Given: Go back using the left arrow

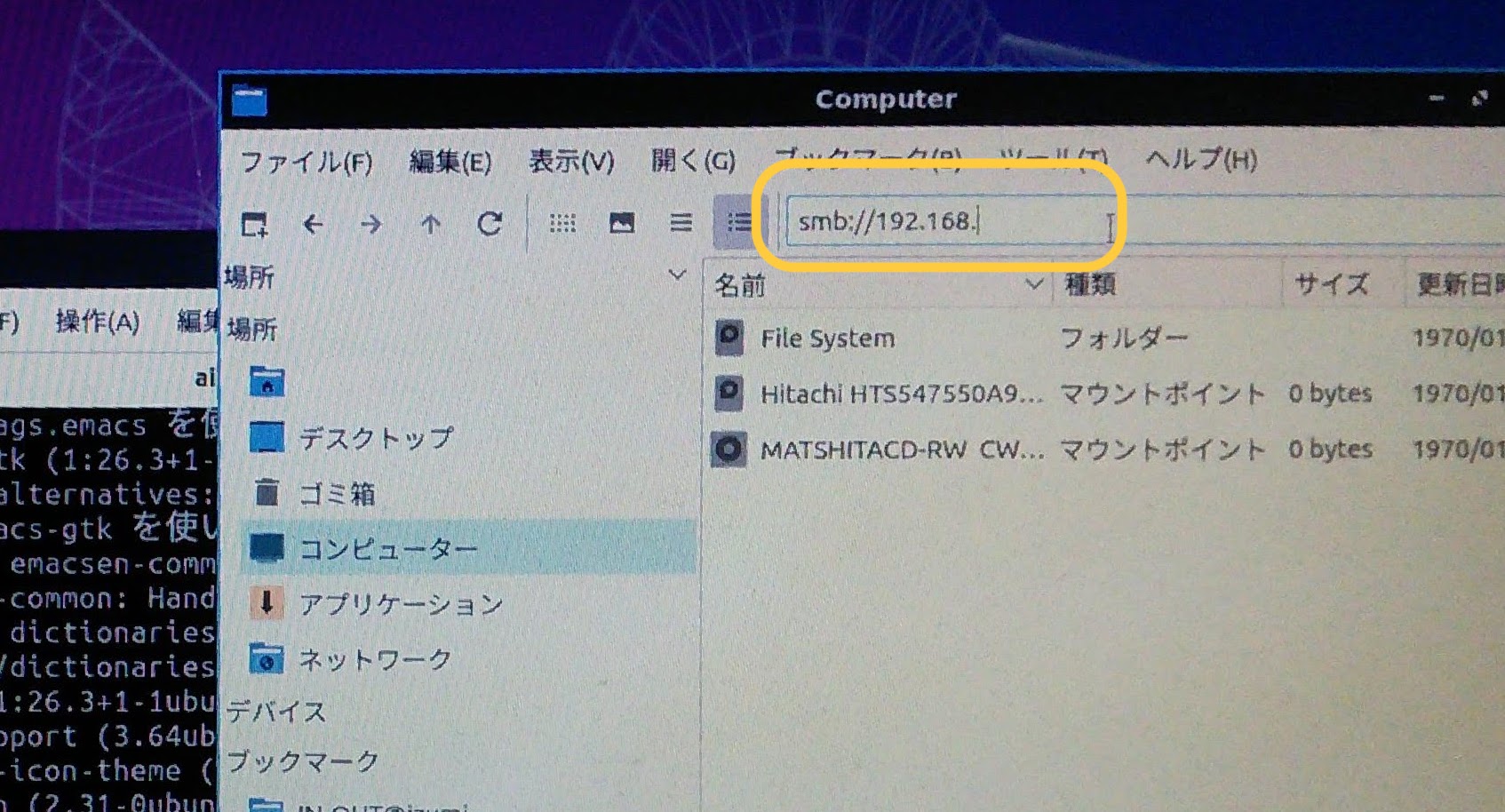Looking at the screenshot, I should pyautogui.click(x=313, y=224).
